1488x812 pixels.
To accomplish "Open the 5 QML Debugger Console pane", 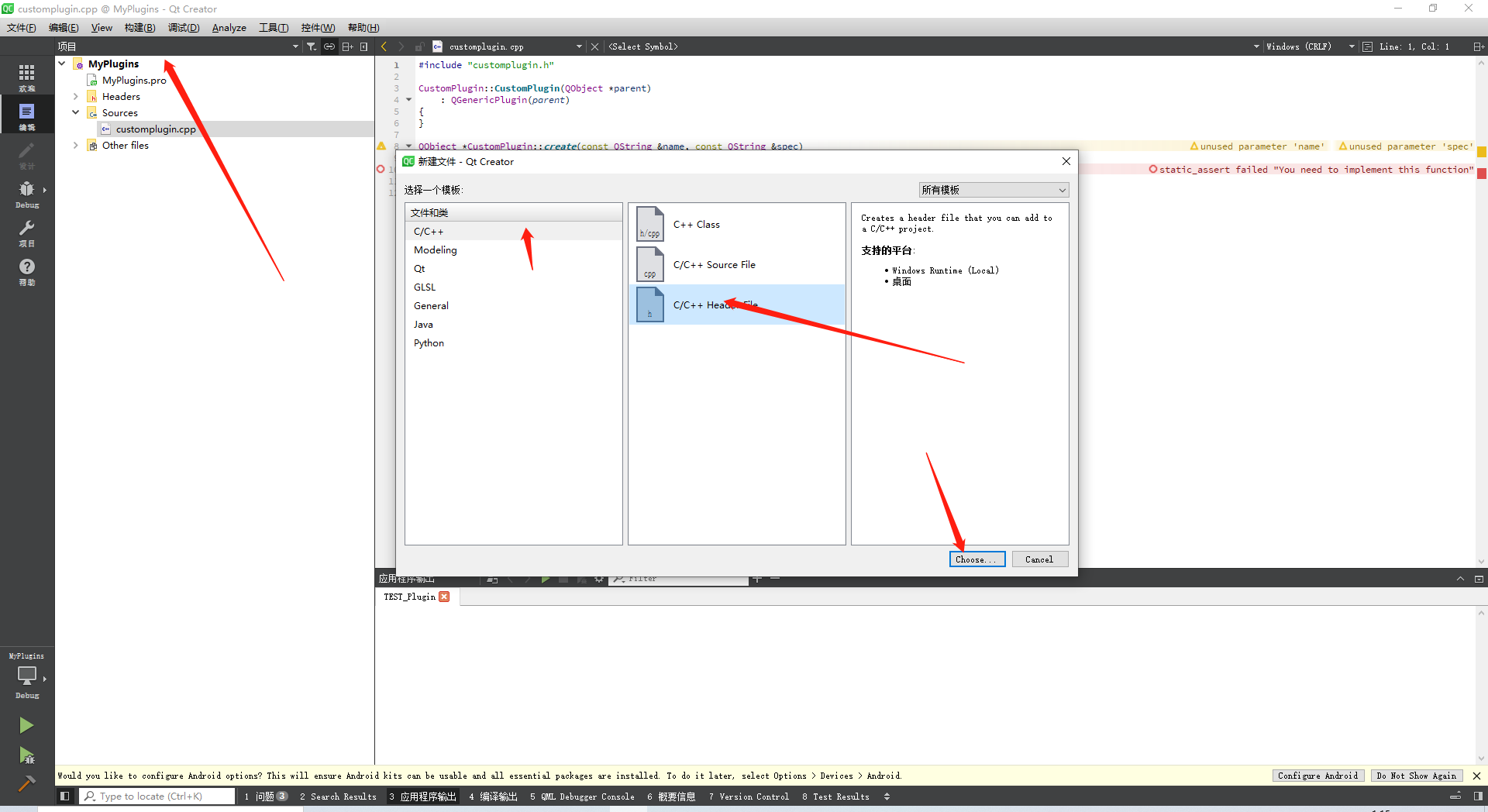I will tap(582, 796).
